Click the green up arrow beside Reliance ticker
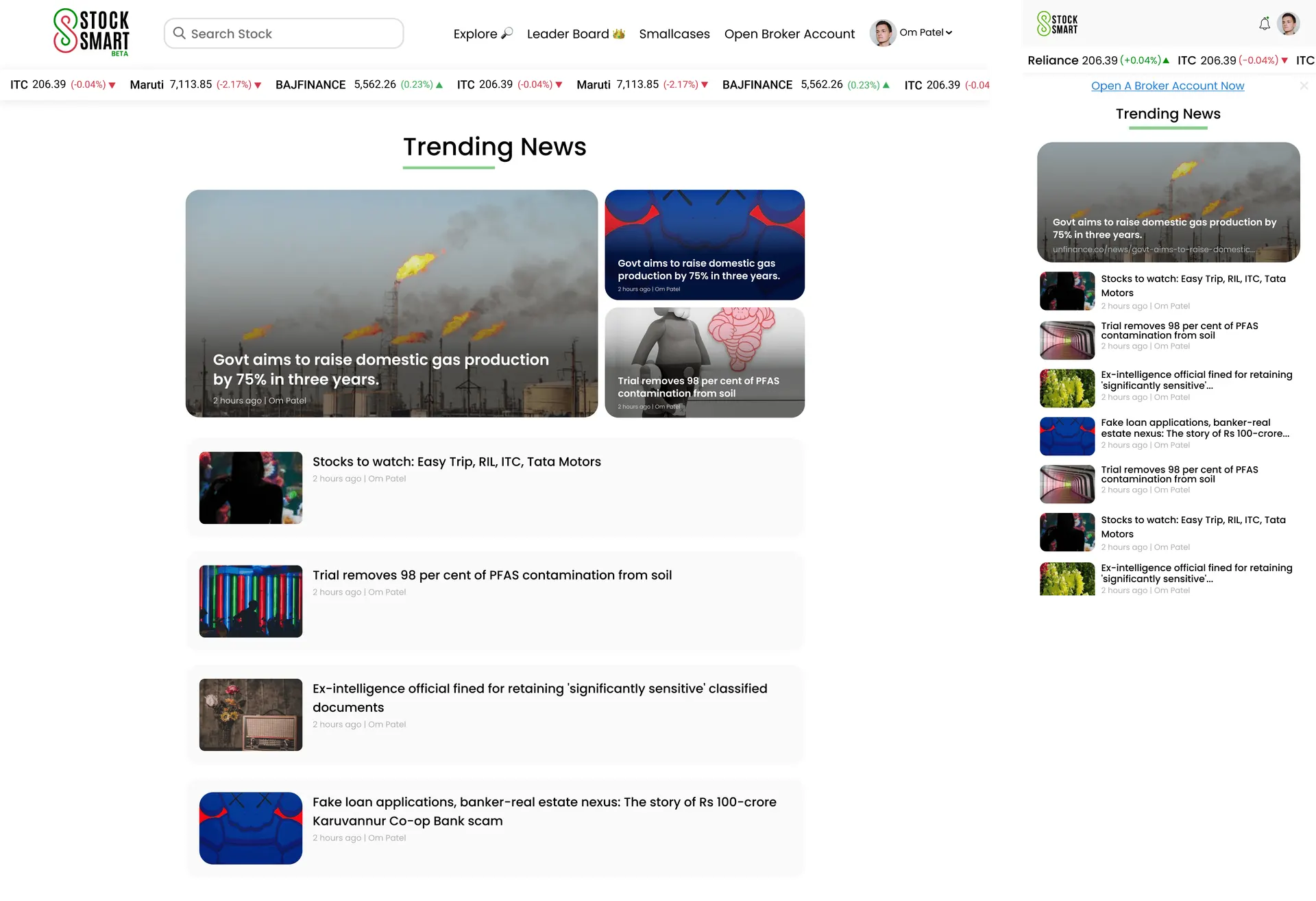Screen dimensions: 1316x901 pyautogui.click(x=1166, y=60)
